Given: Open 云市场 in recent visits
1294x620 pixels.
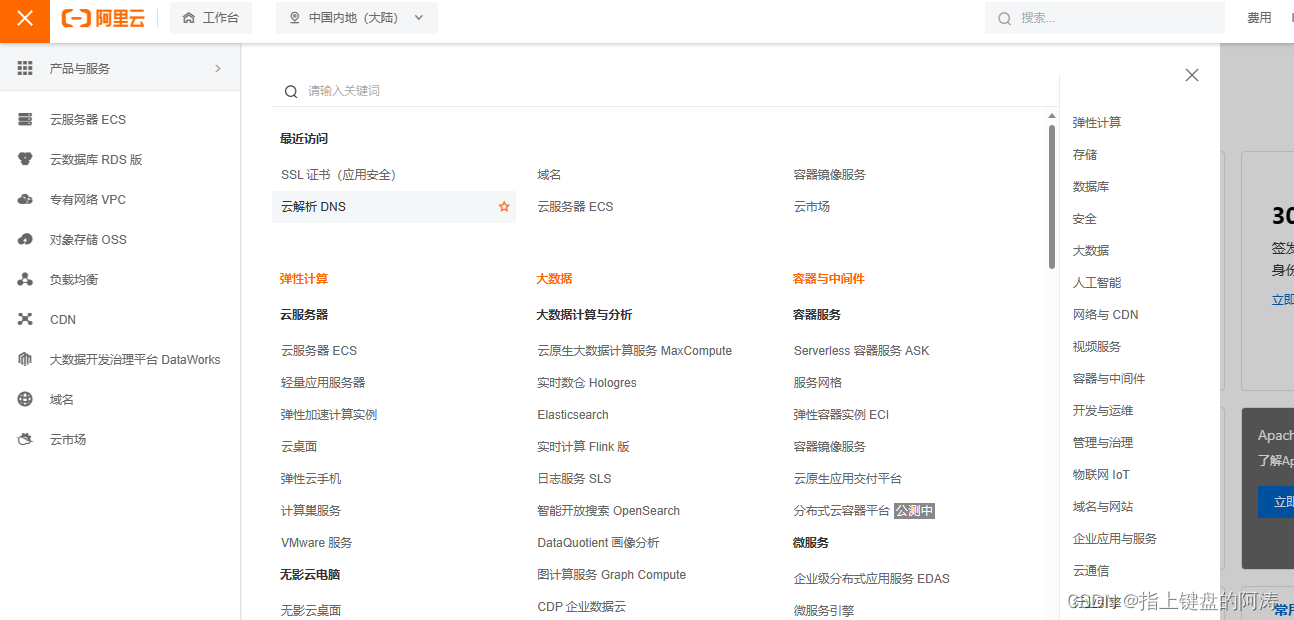Looking at the screenshot, I should pyautogui.click(x=812, y=207).
